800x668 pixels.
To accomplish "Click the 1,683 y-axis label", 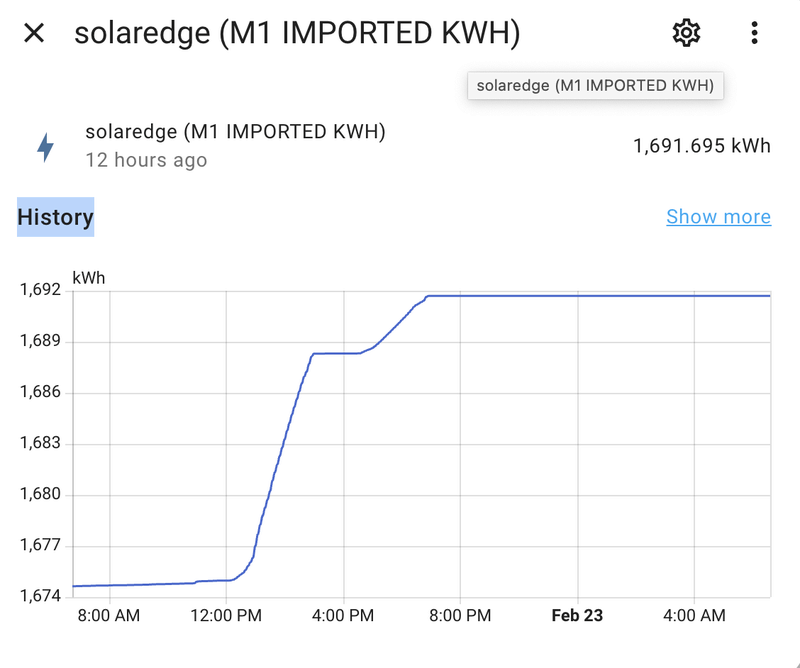I will coord(40,443).
